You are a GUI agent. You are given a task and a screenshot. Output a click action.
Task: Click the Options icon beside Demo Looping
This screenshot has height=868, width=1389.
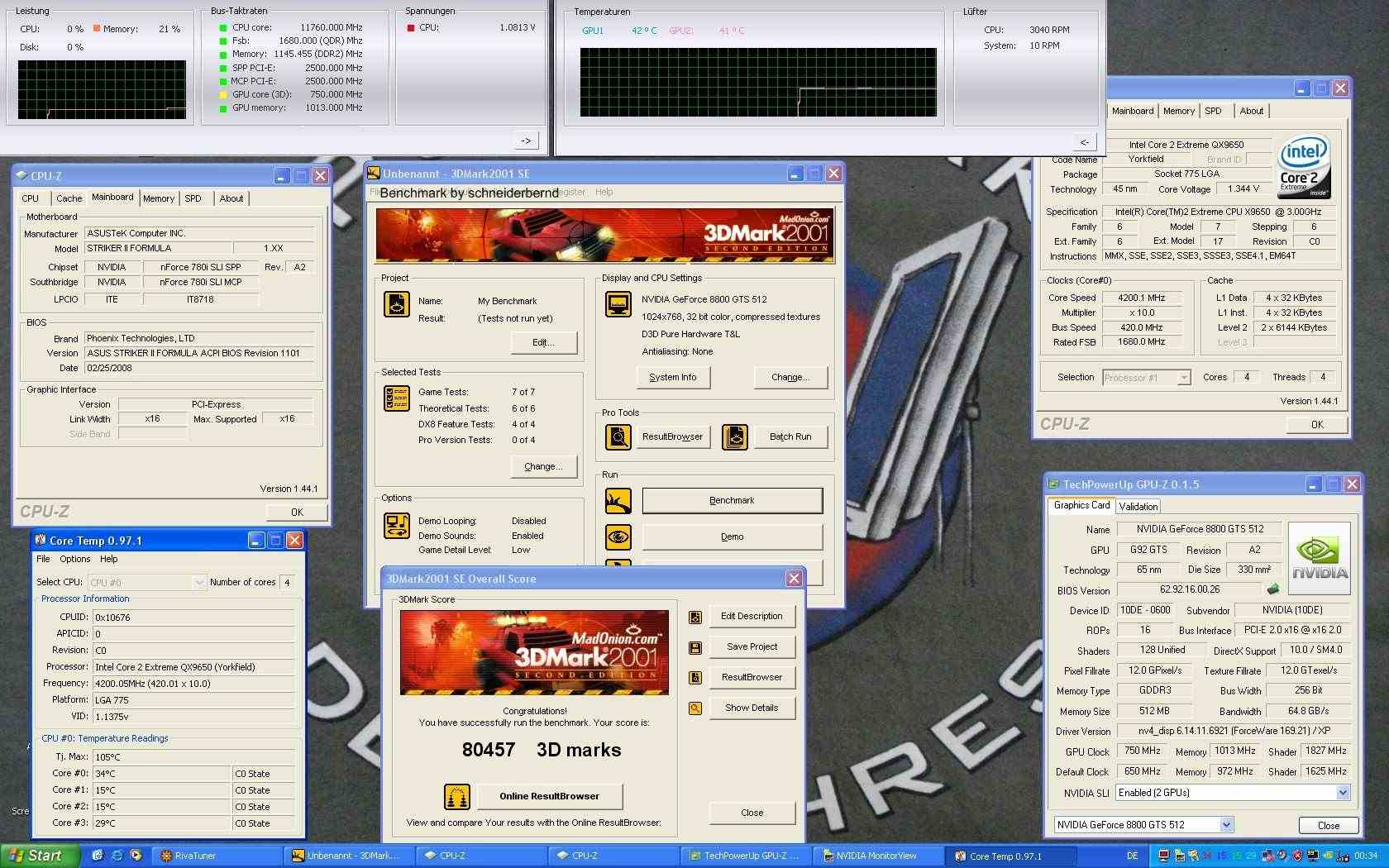click(x=397, y=526)
